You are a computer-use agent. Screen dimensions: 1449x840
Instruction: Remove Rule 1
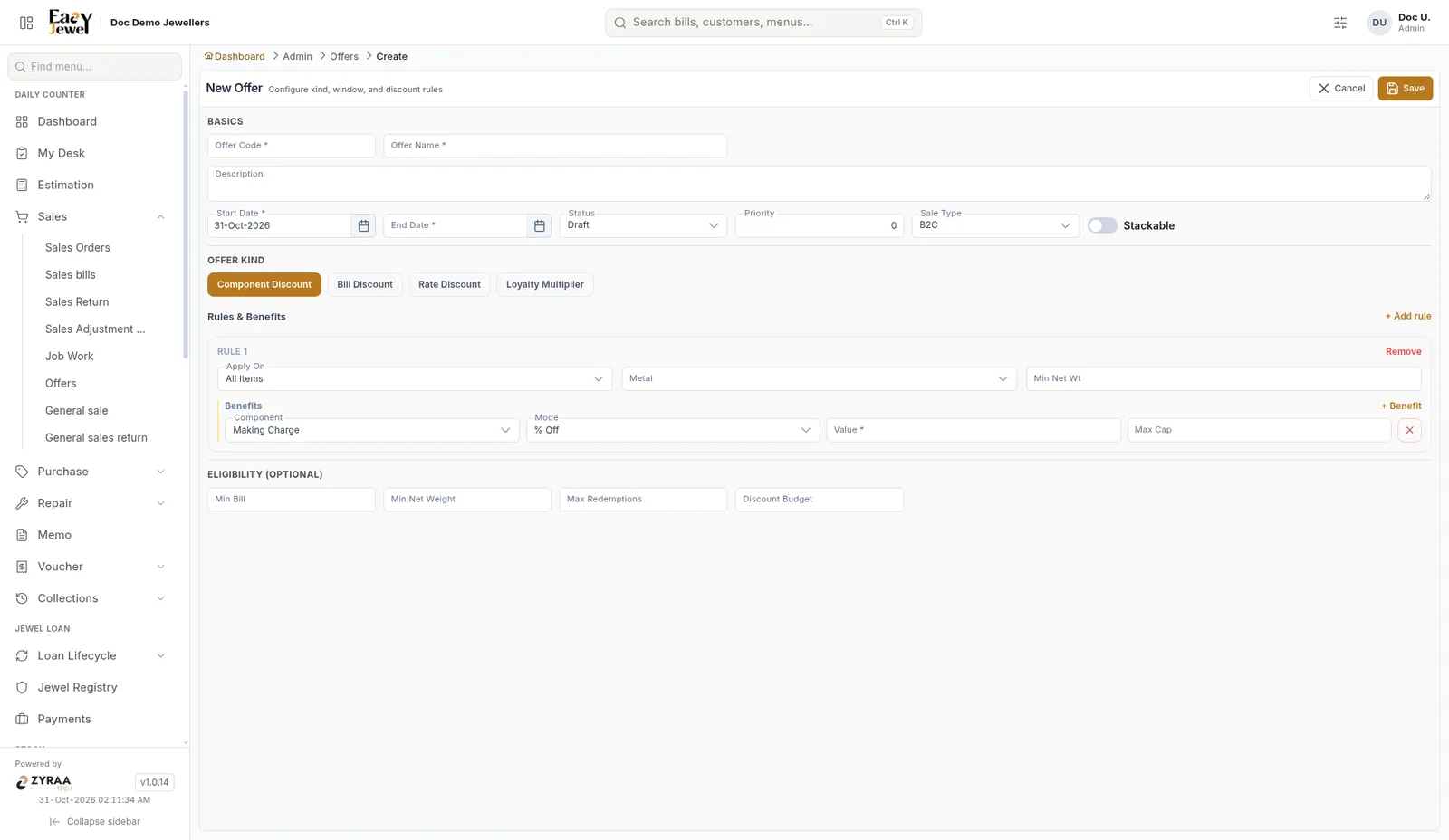[1404, 351]
